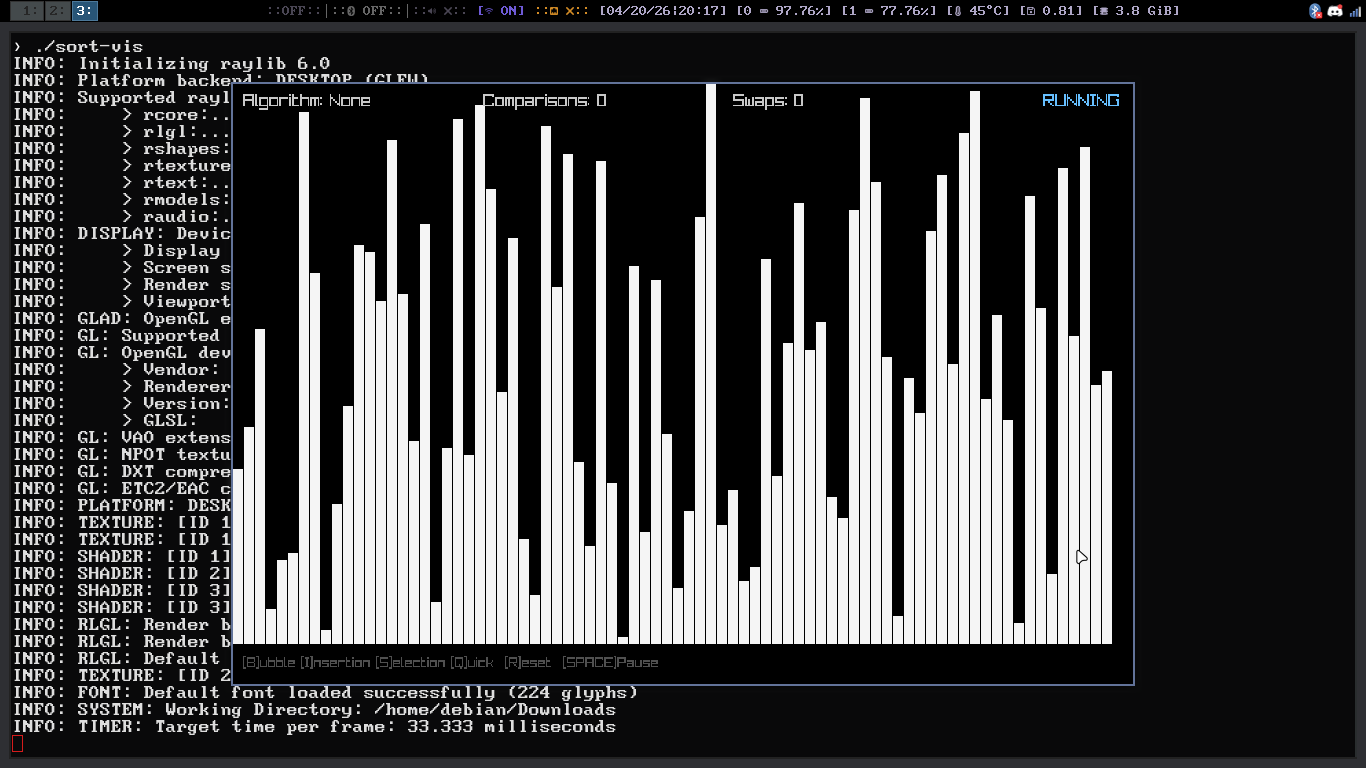The image size is (1366, 768).
Task: Click the [Q]uick sort hint
Action: [x=471, y=662]
